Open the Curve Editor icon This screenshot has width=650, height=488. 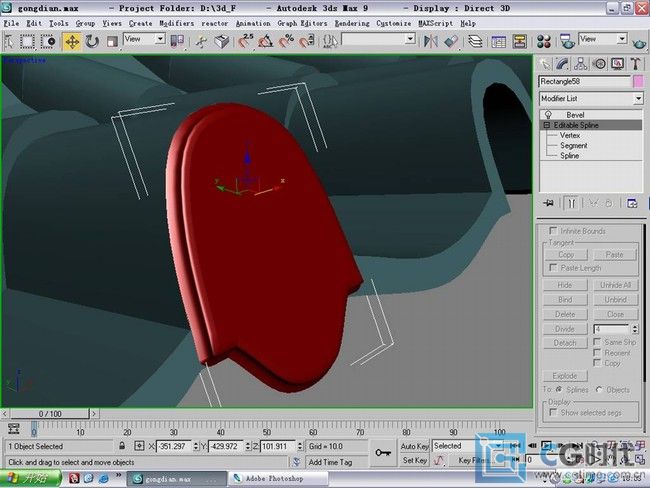(x=498, y=41)
